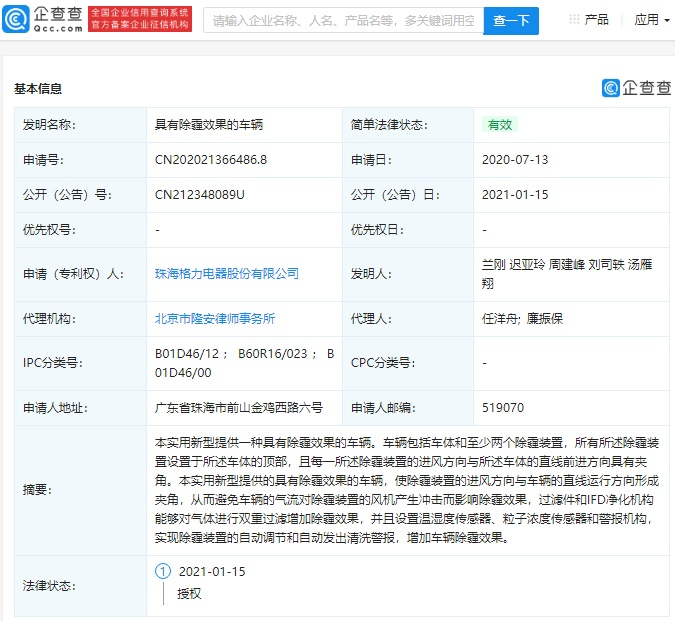Click the grid icon beside 产品
Viewport: 675px width, 621px height.
[574, 20]
